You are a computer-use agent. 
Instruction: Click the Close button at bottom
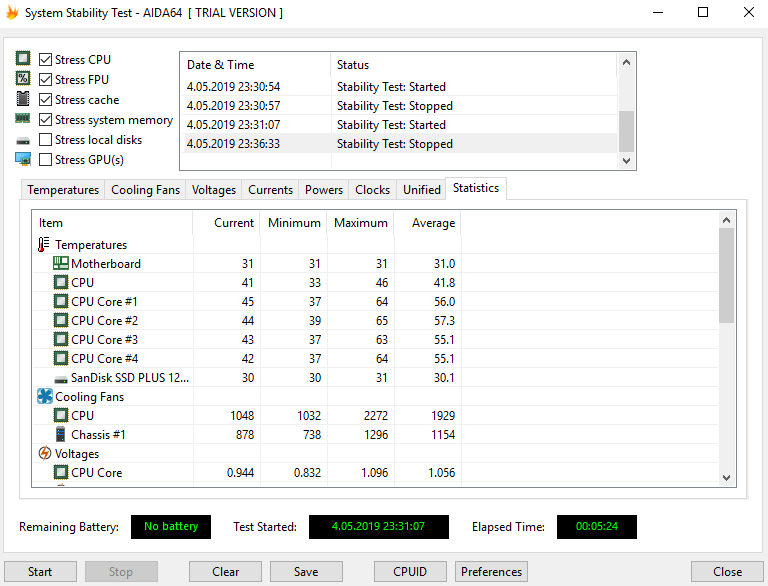tap(727, 572)
